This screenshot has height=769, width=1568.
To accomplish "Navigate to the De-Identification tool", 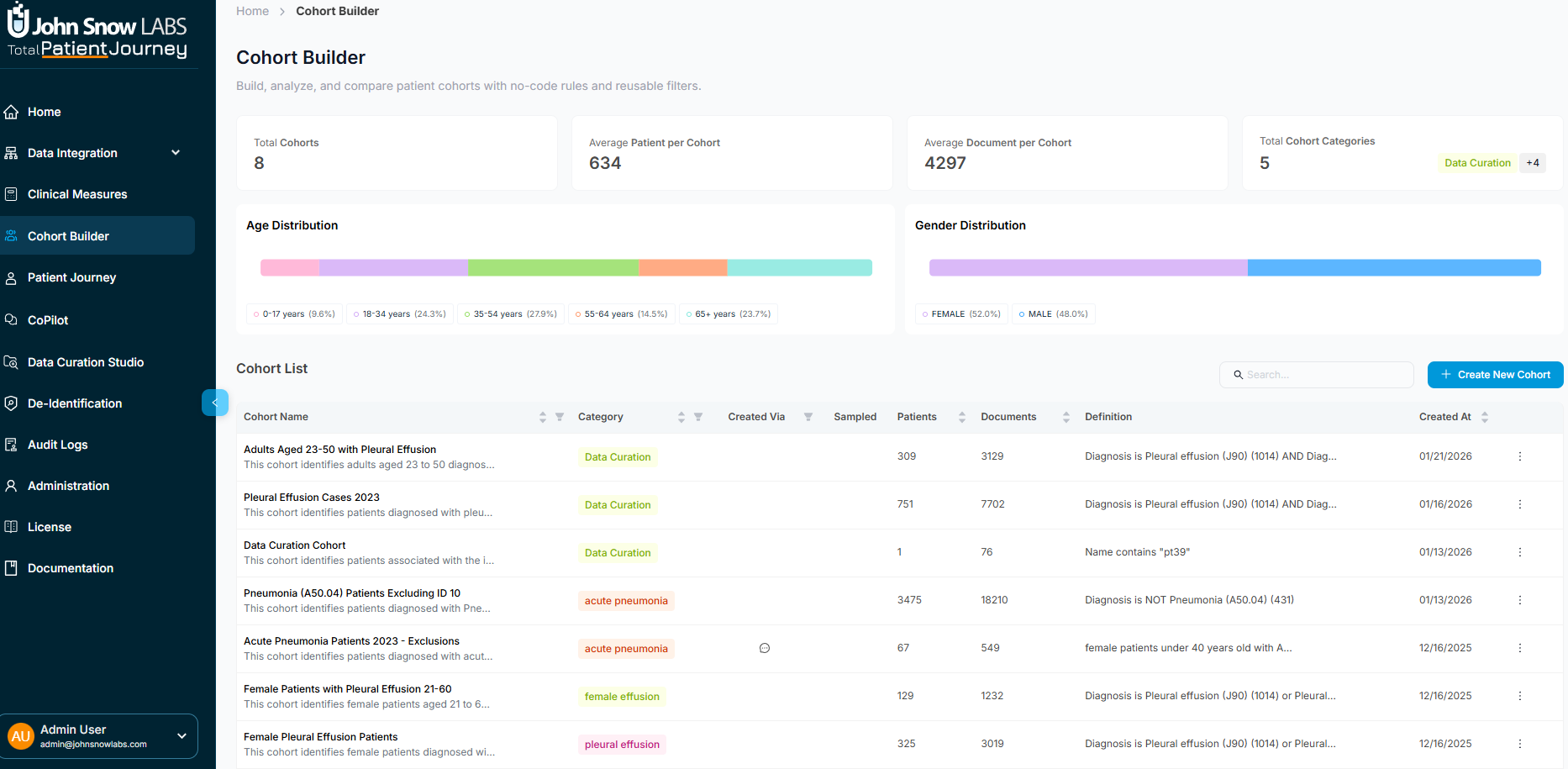I will [x=74, y=403].
